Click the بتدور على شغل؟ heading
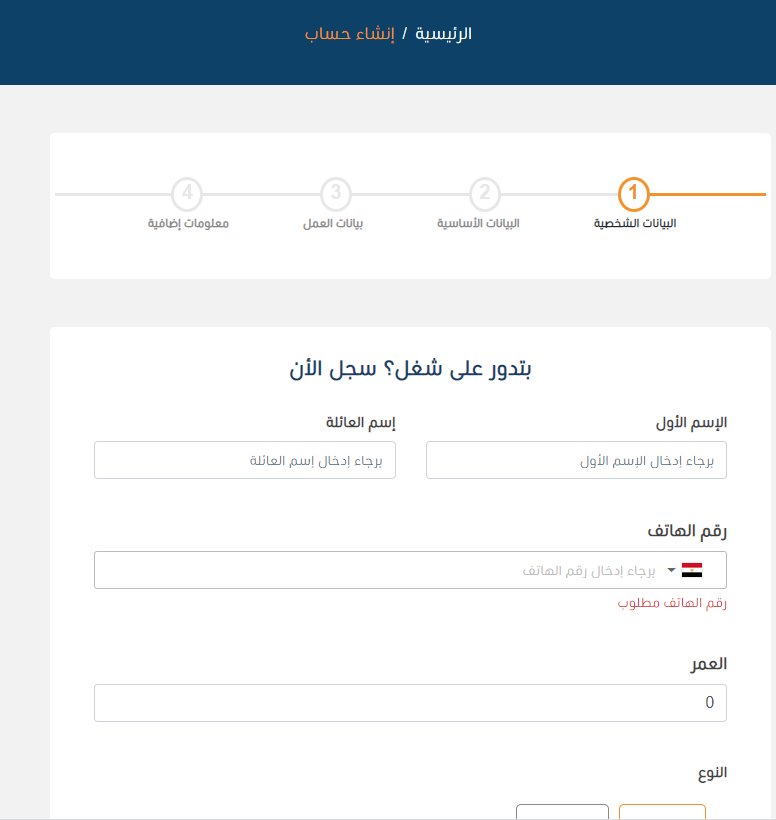Viewport: 776px width, 820px height. 410,369
